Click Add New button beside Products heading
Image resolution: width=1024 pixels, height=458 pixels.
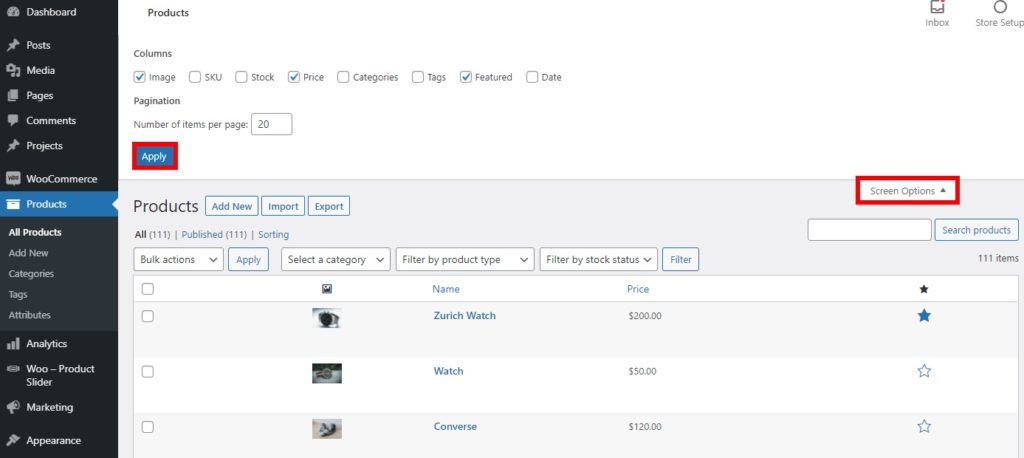point(232,206)
